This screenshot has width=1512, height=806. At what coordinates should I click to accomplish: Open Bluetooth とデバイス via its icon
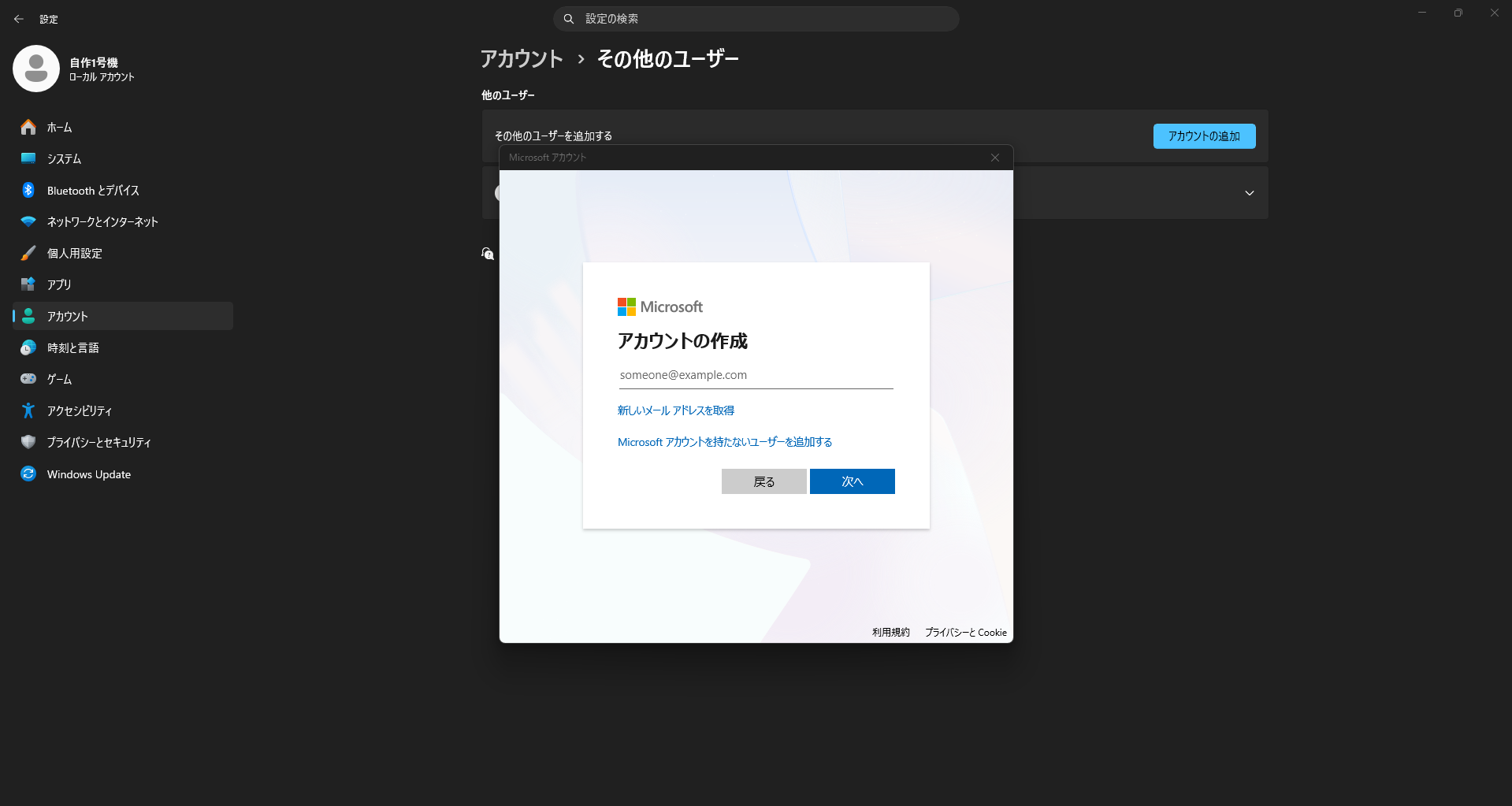click(x=28, y=190)
